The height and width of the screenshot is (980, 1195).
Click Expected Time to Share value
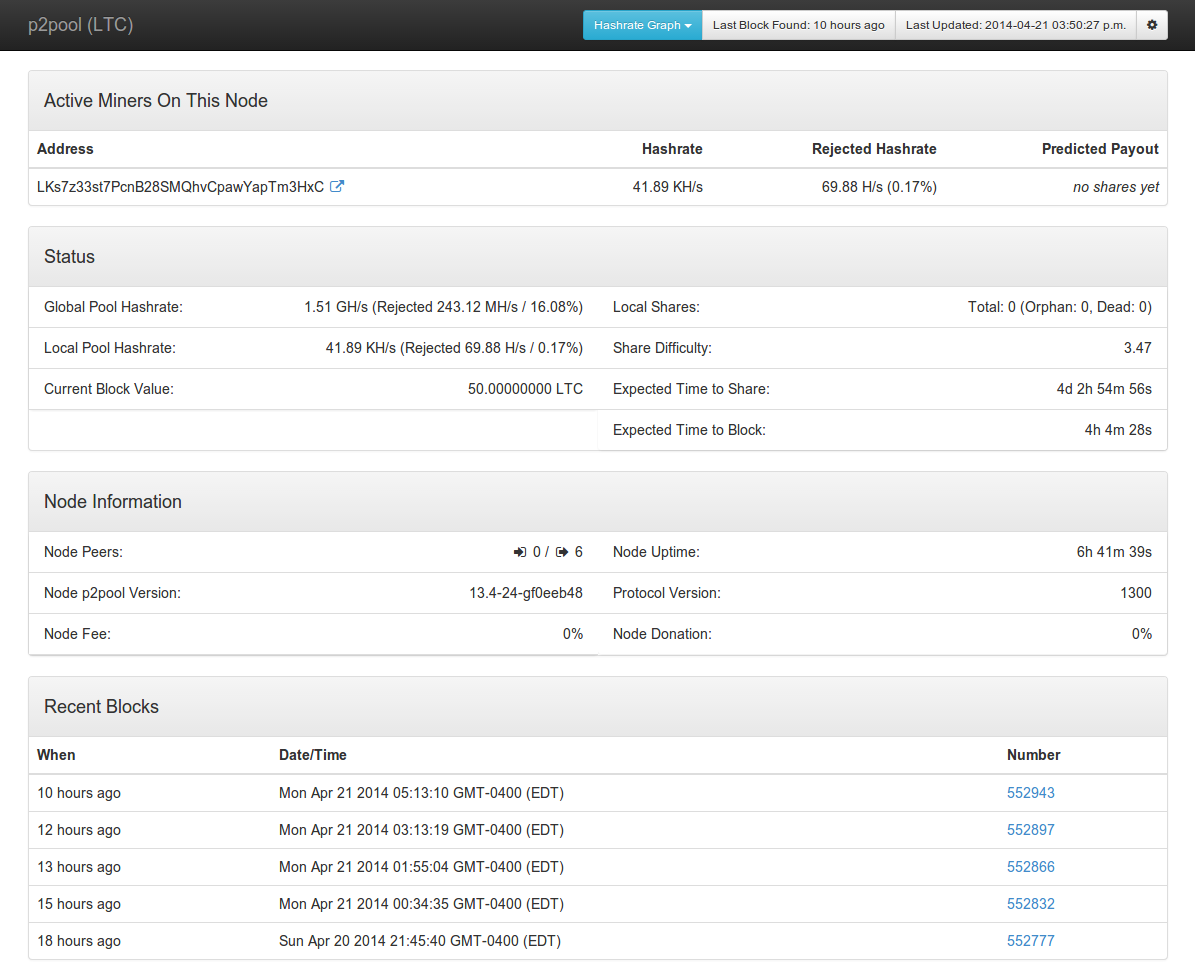[x=1104, y=389]
